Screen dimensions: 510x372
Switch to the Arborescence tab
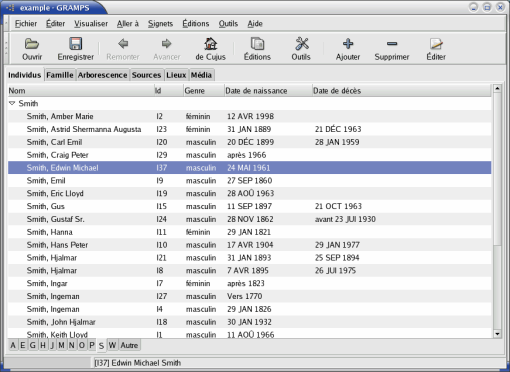[x=102, y=75]
